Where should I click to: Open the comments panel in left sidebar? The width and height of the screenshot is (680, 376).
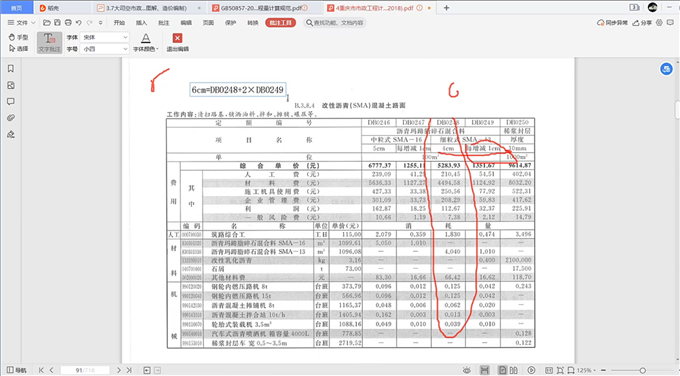point(11,101)
